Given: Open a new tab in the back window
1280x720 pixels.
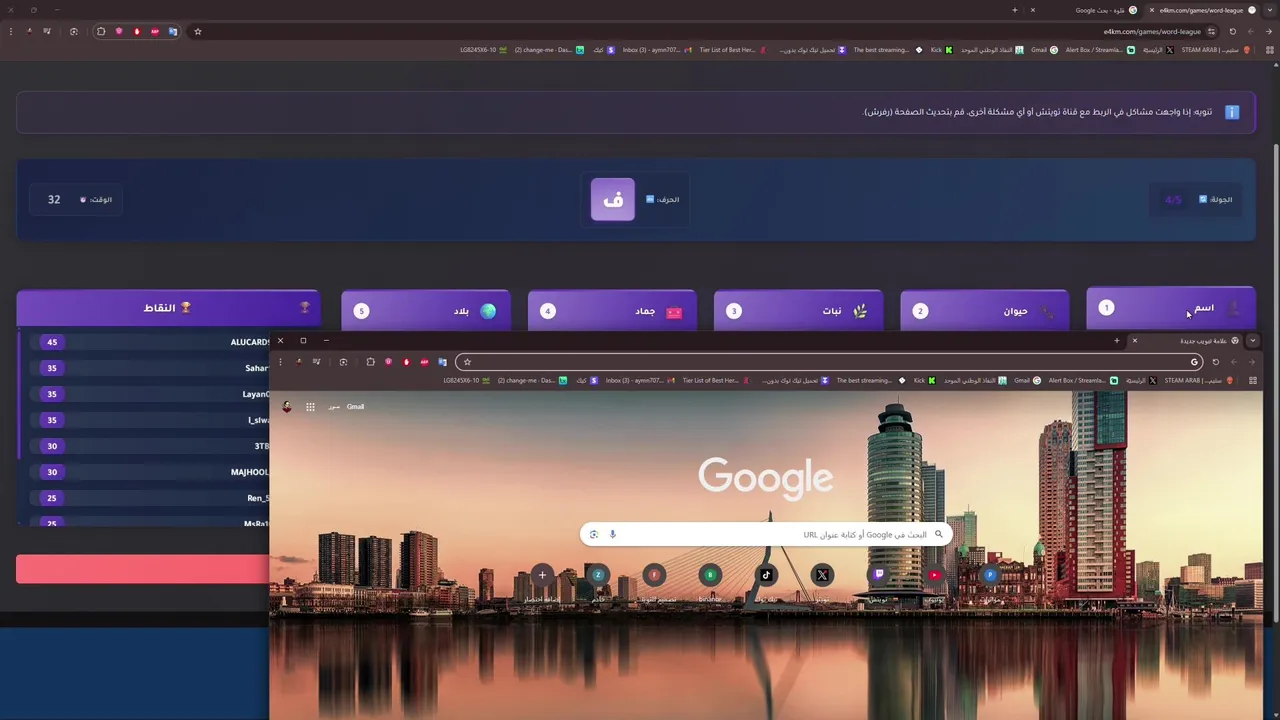Looking at the screenshot, I should pos(1014,10).
